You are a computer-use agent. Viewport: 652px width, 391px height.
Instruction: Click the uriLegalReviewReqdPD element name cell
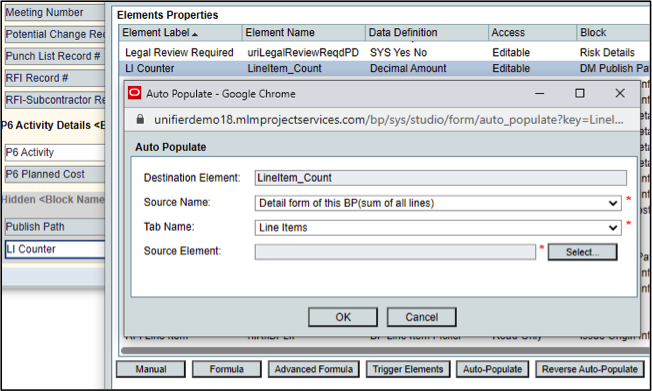pos(303,52)
